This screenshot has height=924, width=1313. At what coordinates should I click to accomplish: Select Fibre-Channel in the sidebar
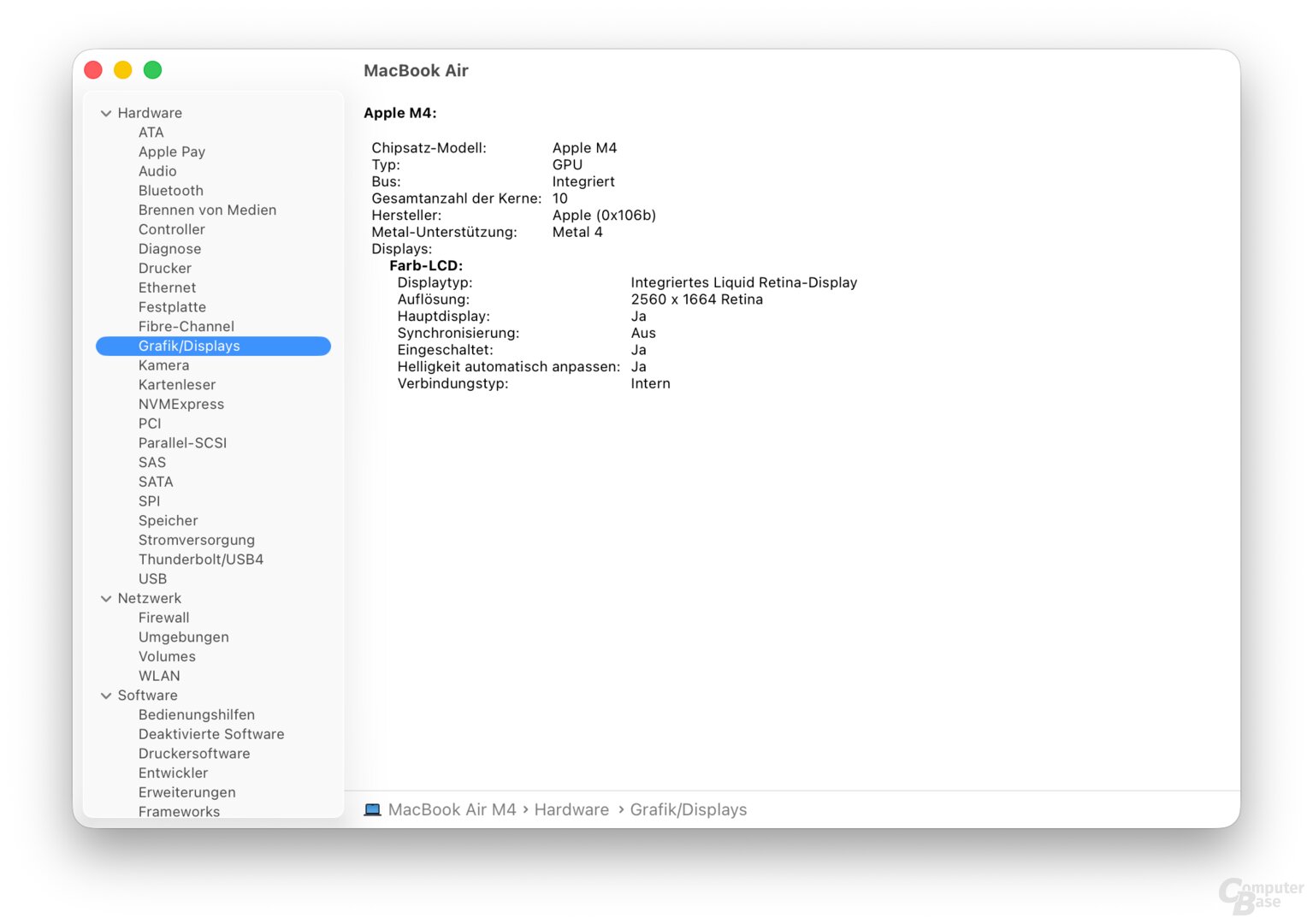coord(186,326)
